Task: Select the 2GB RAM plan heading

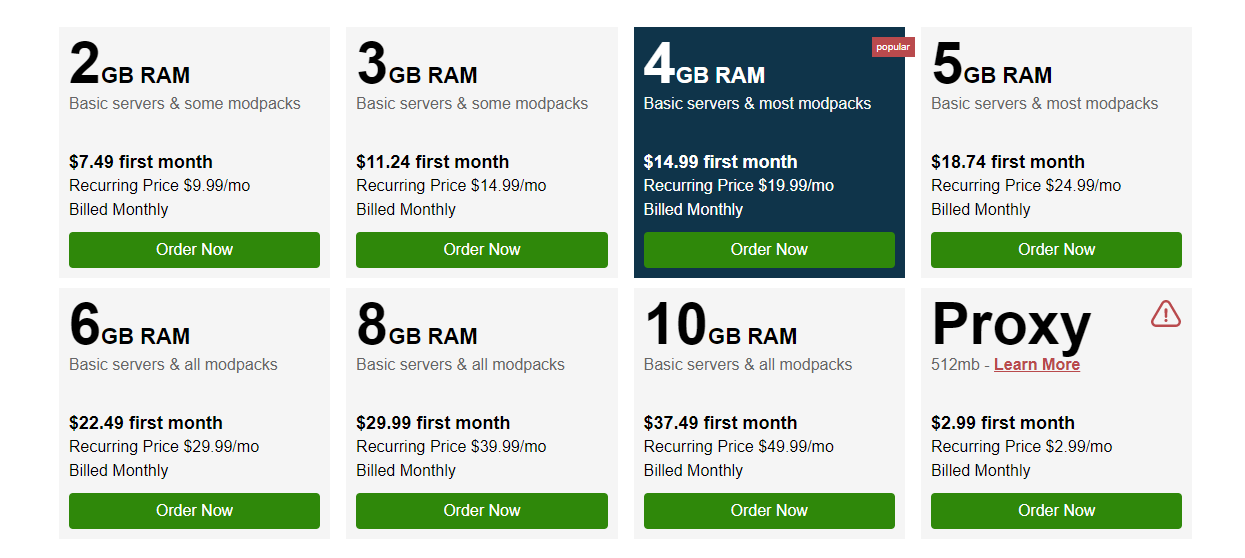Action: coord(129,66)
